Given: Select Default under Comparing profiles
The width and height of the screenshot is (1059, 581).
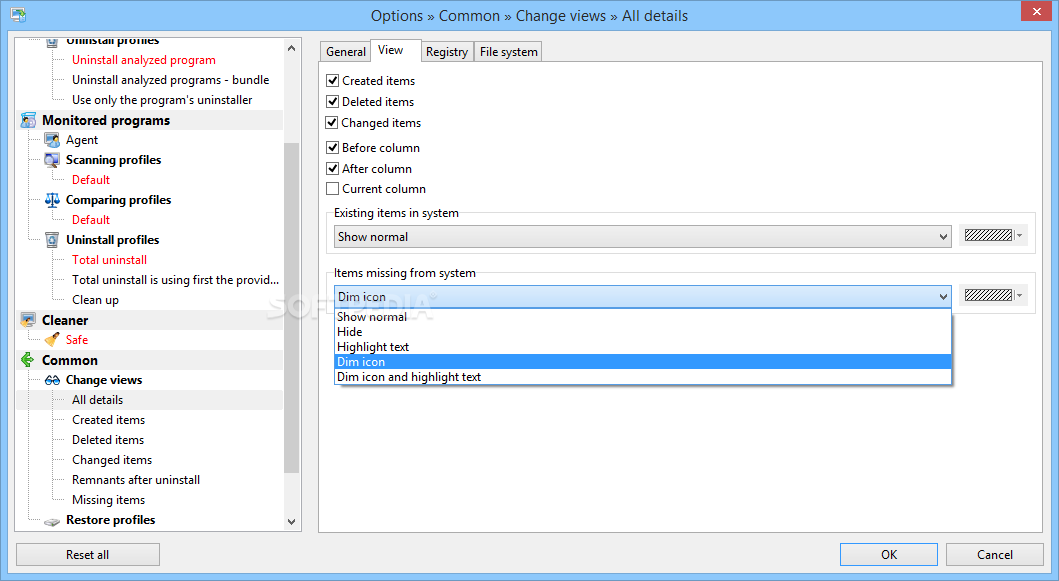Looking at the screenshot, I should [x=91, y=220].
